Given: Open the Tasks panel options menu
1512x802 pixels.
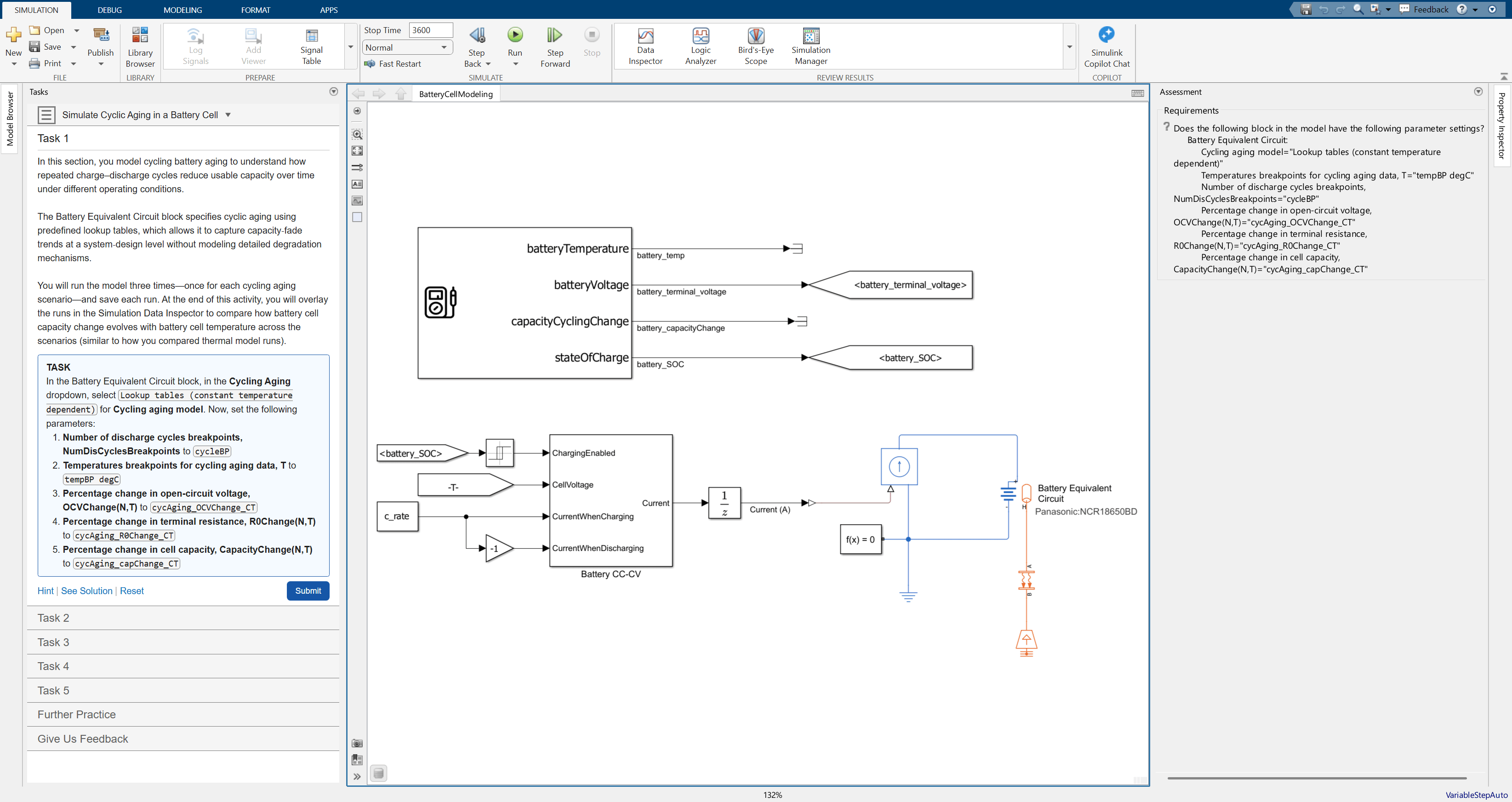Looking at the screenshot, I should click(x=333, y=92).
